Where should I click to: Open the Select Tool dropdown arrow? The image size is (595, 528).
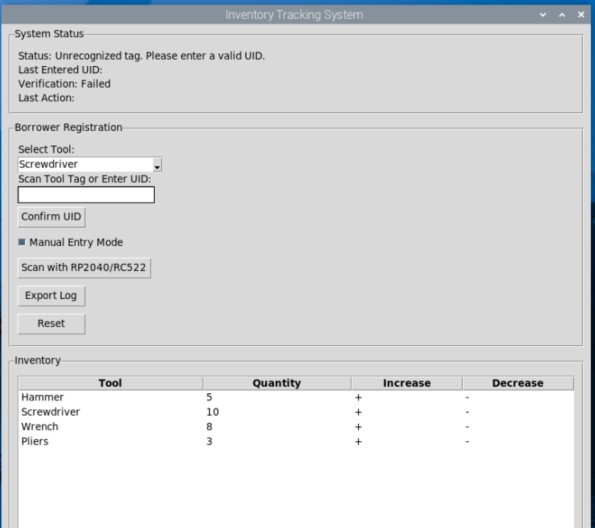[157, 165]
